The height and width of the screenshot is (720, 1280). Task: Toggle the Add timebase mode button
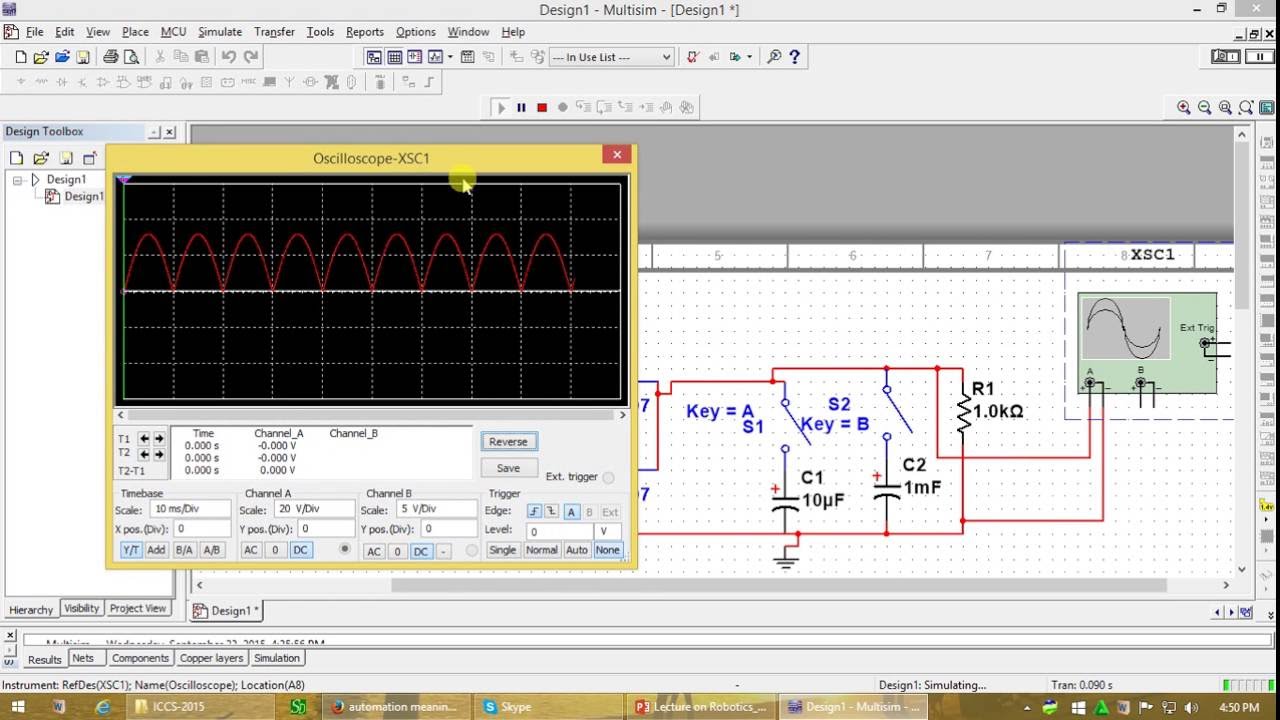156,550
